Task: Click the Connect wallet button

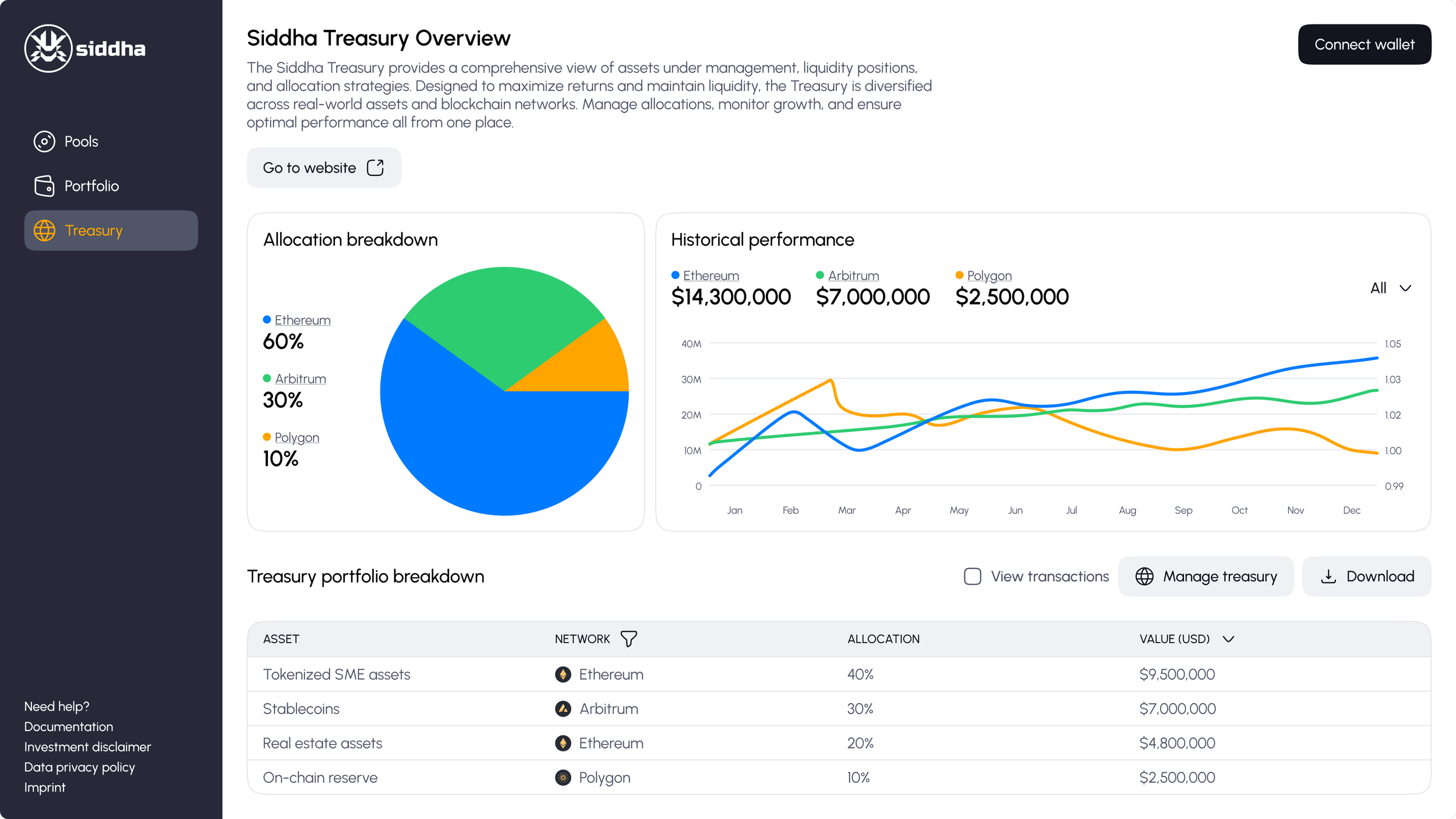Action: 1364,44
